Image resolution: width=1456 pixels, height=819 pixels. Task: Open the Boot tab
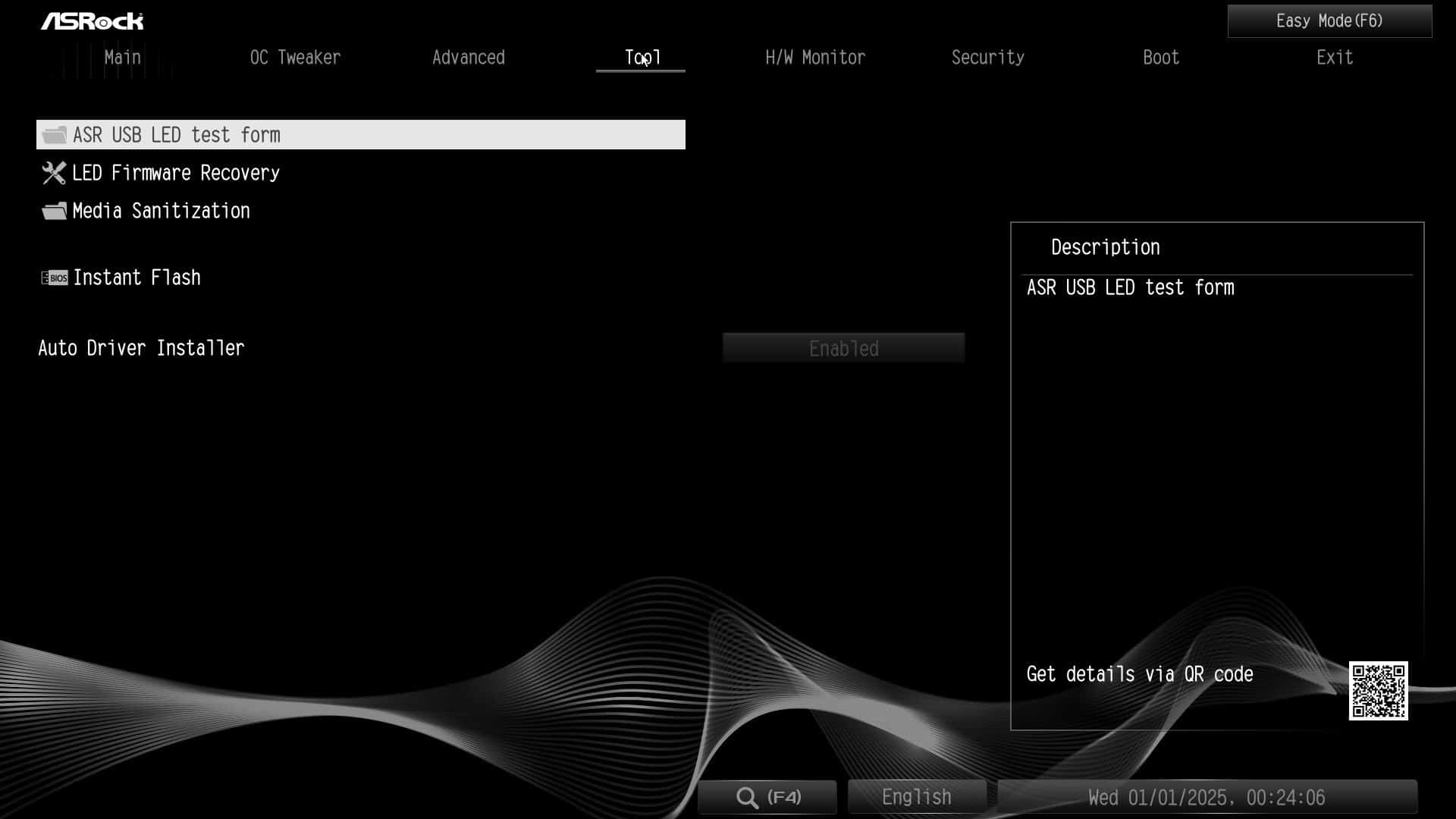(x=1161, y=58)
